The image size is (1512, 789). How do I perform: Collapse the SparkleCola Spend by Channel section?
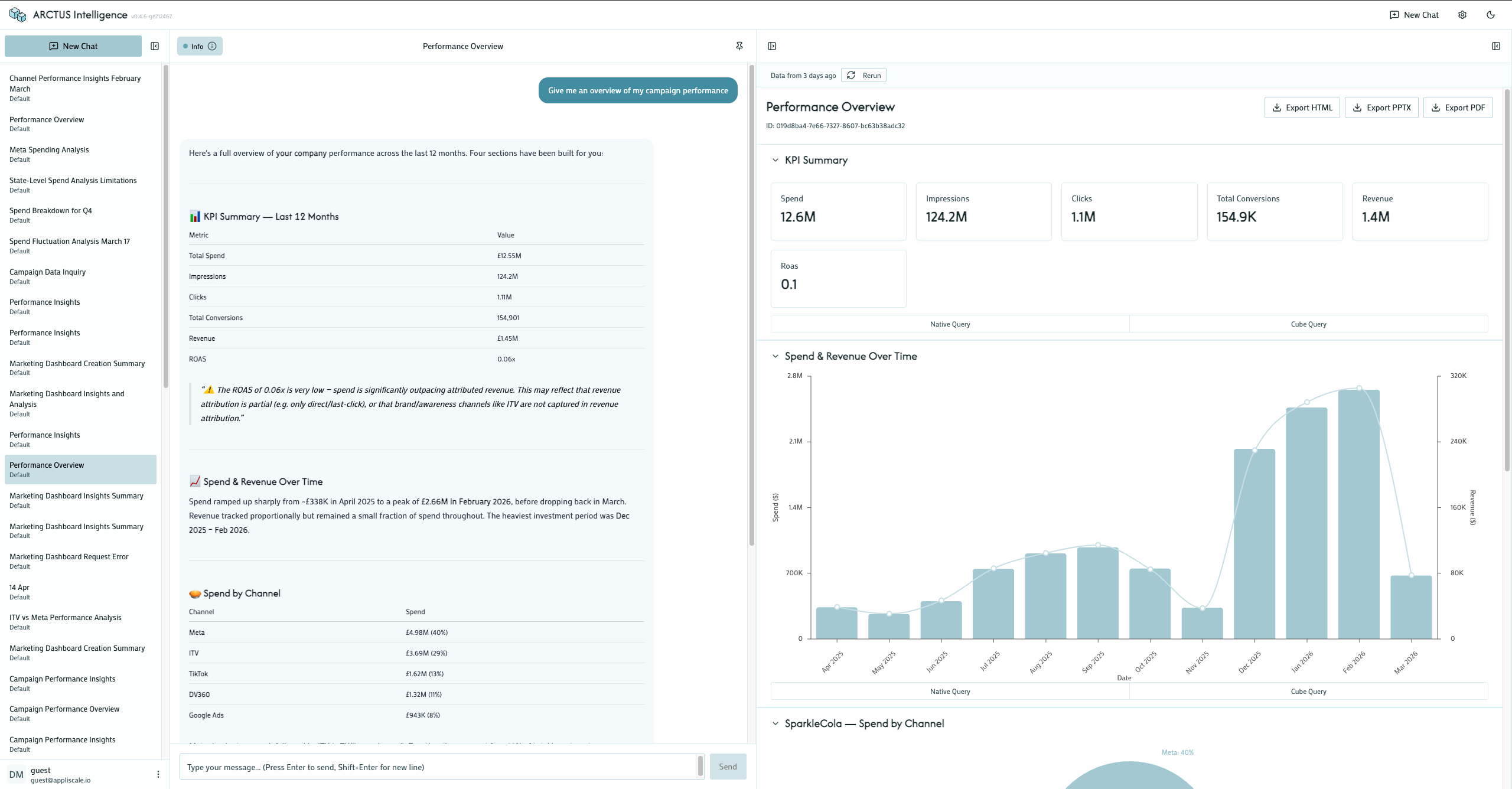pyautogui.click(x=775, y=723)
